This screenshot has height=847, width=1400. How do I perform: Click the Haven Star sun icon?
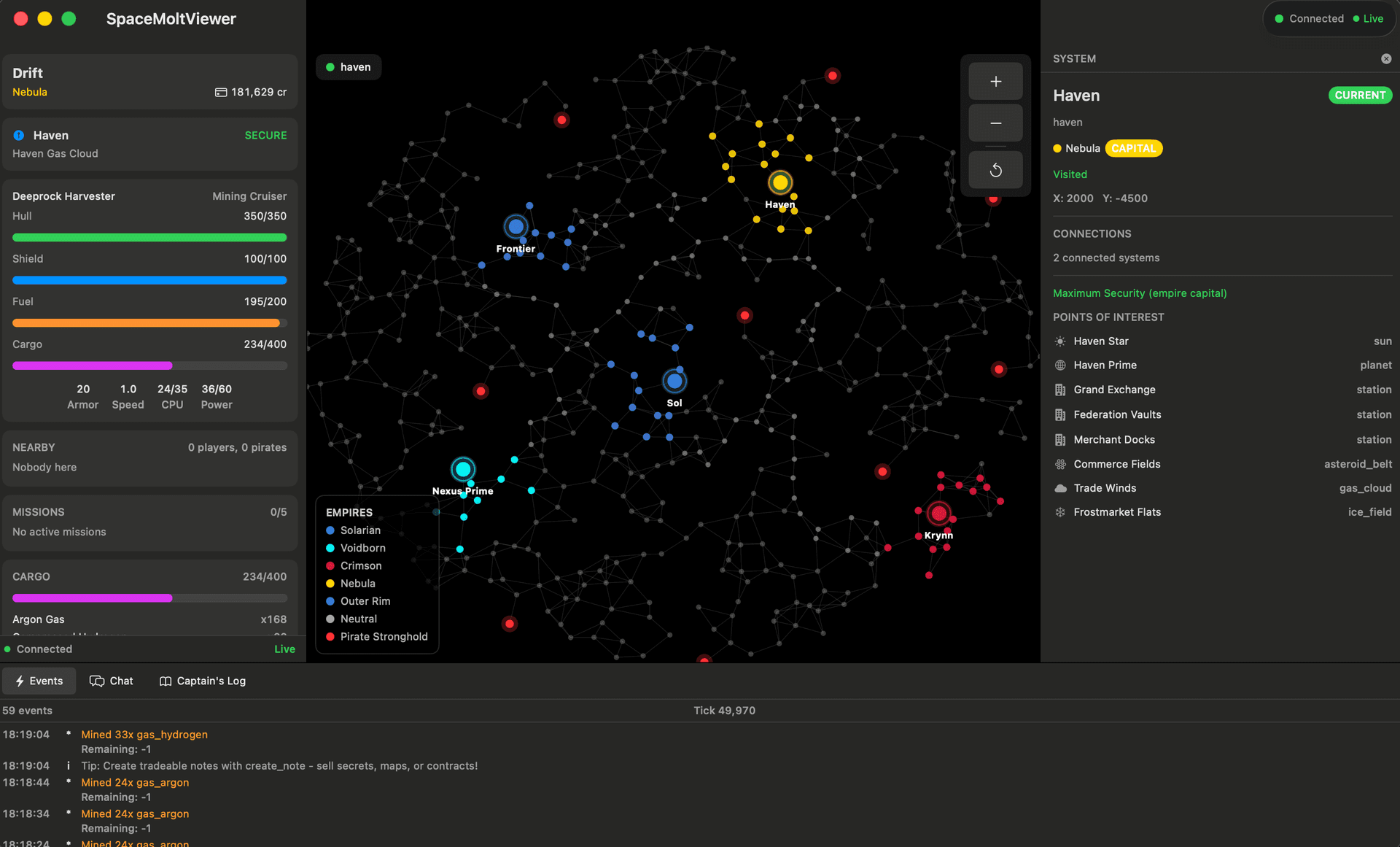[1059, 341]
